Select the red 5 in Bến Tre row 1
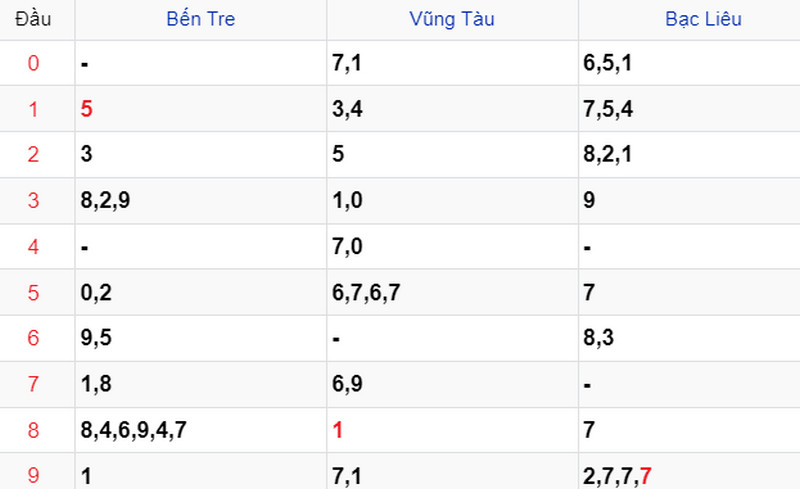The width and height of the screenshot is (800, 489). (86, 109)
